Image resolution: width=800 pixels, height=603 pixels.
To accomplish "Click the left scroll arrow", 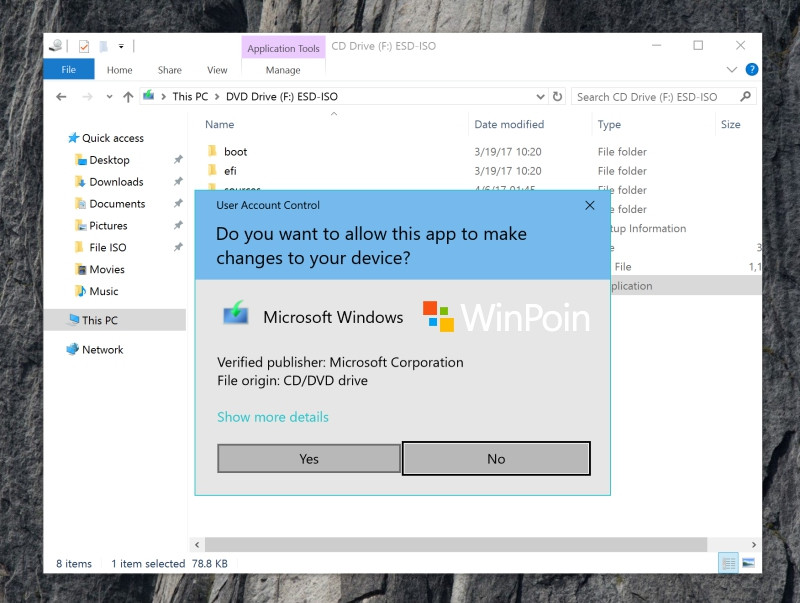I will [x=197, y=545].
